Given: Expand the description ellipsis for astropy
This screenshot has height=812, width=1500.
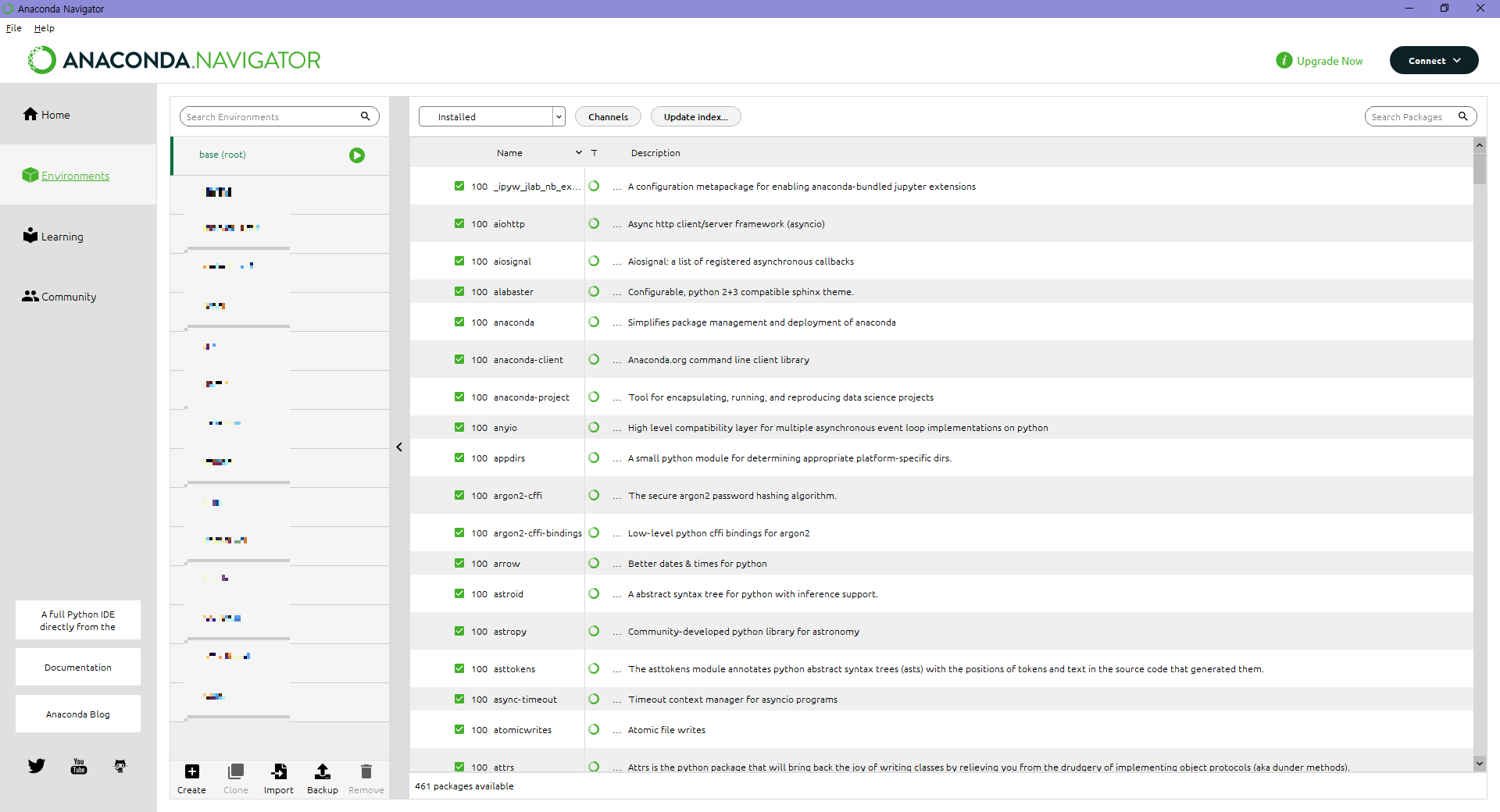Looking at the screenshot, I should click(617, 632).
